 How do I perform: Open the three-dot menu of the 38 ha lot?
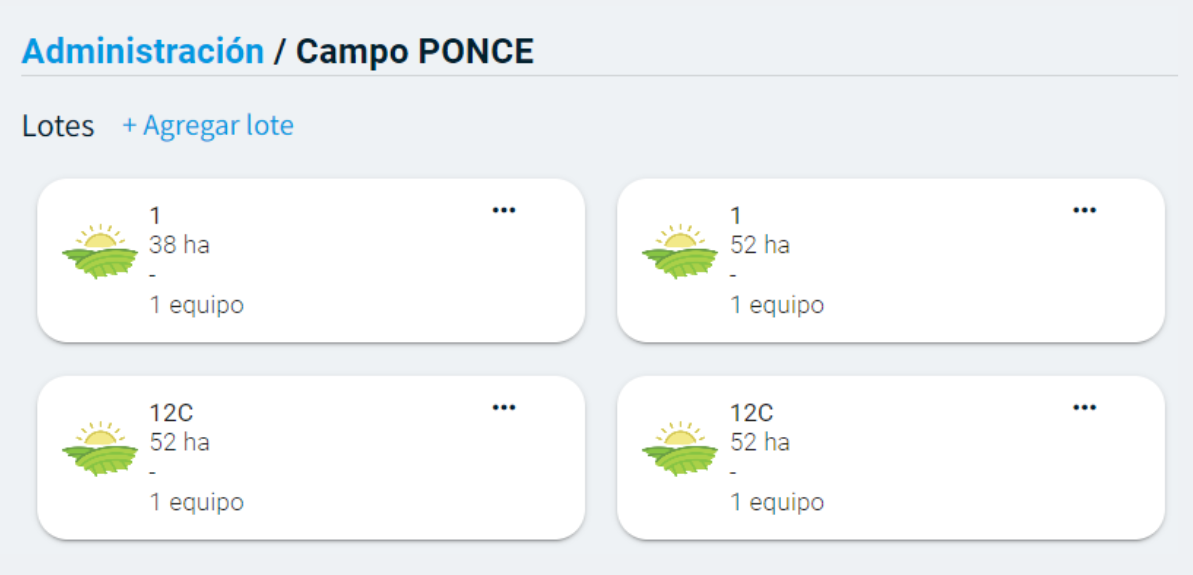(x=504, y=210)
